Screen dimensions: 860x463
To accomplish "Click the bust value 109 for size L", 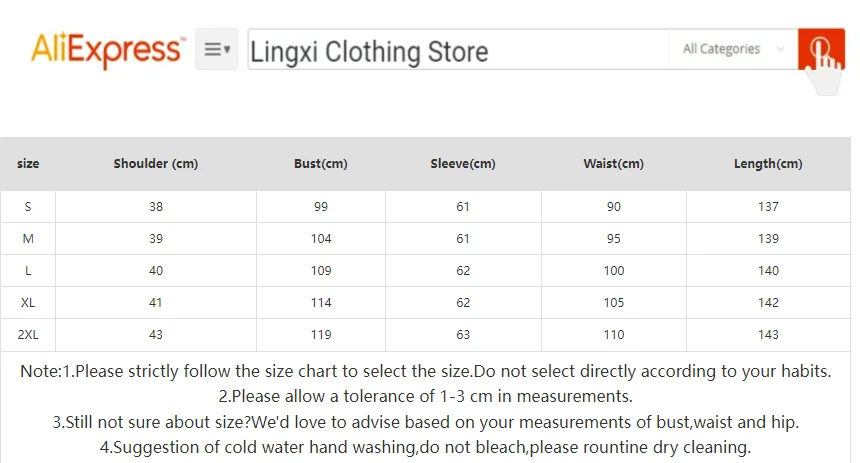I will click(x=321, y=270).
